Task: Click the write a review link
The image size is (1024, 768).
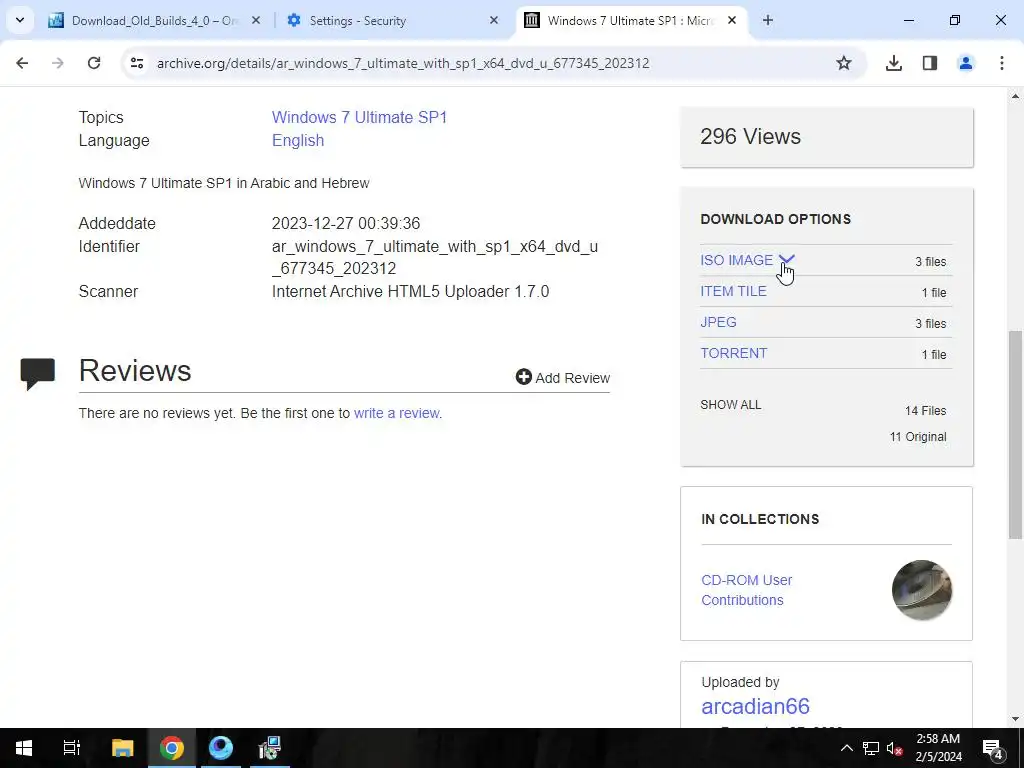Action: pos(397,413)
